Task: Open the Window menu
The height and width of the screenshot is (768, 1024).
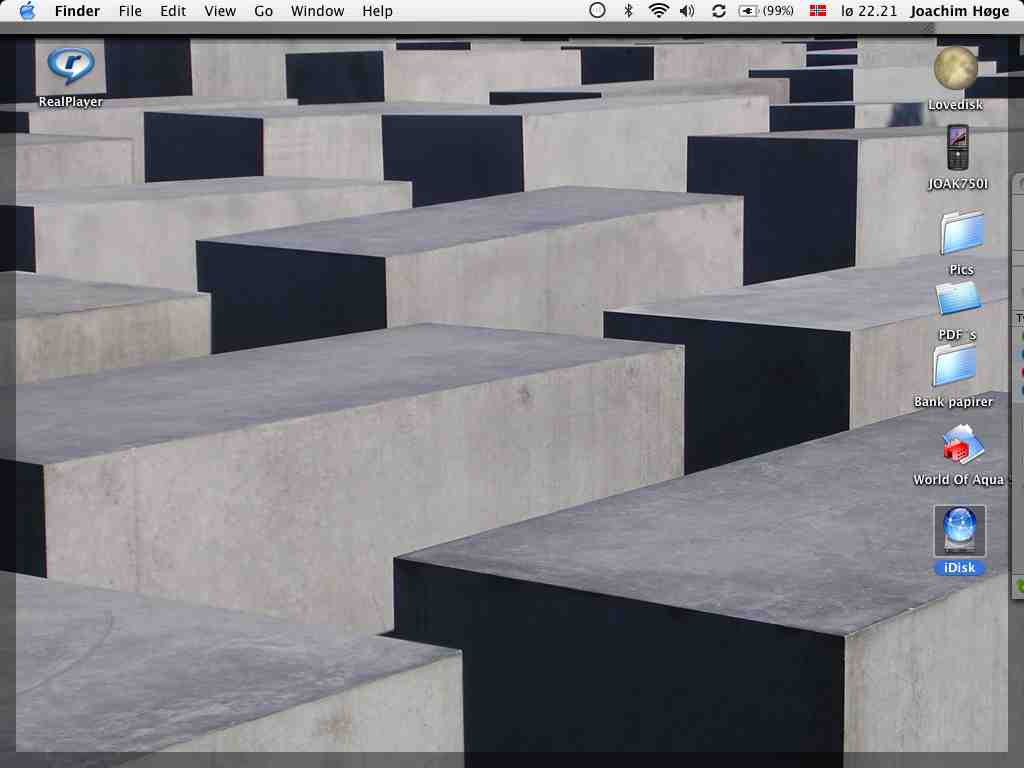Action: [x=317, y=11]
